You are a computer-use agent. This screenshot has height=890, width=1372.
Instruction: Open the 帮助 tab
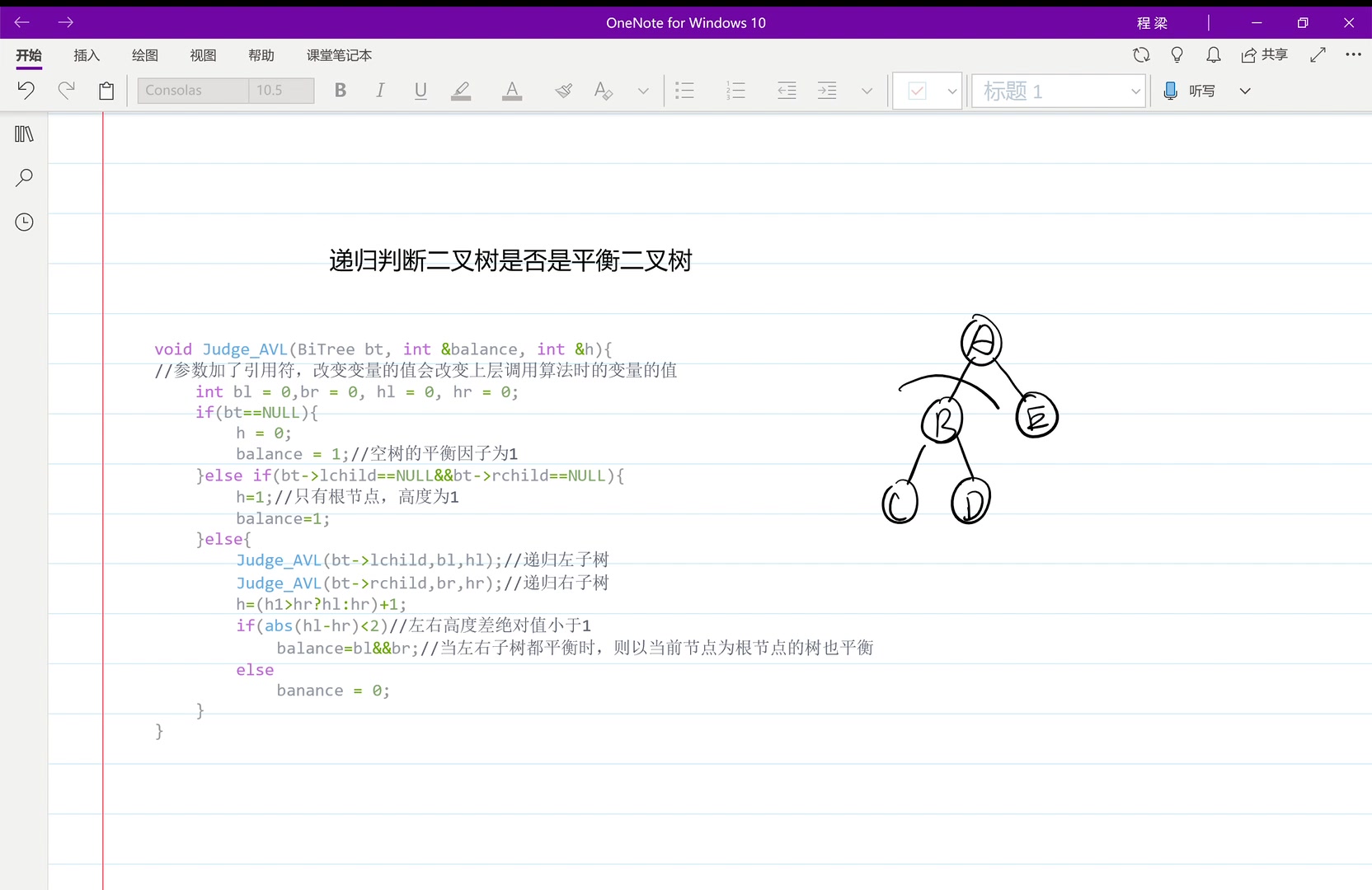pos(261,55)
